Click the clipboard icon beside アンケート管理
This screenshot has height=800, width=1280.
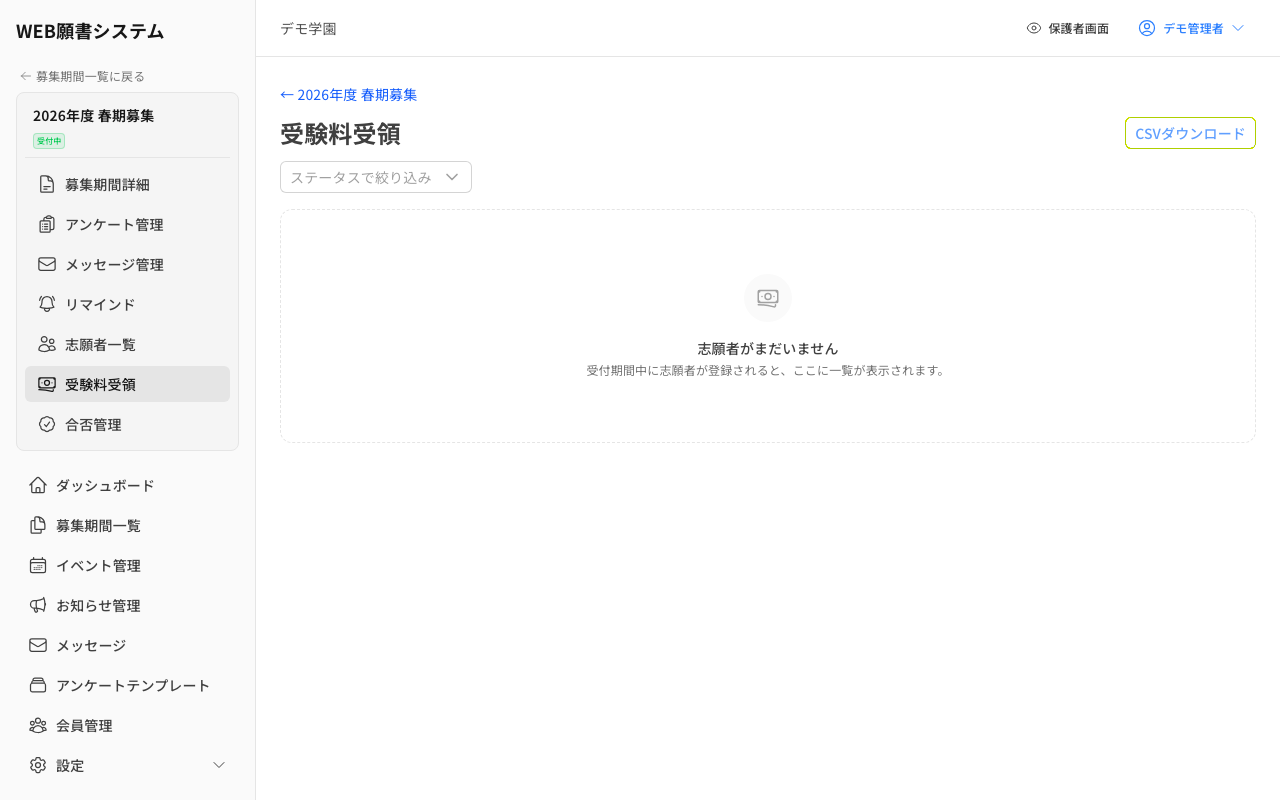47,224
